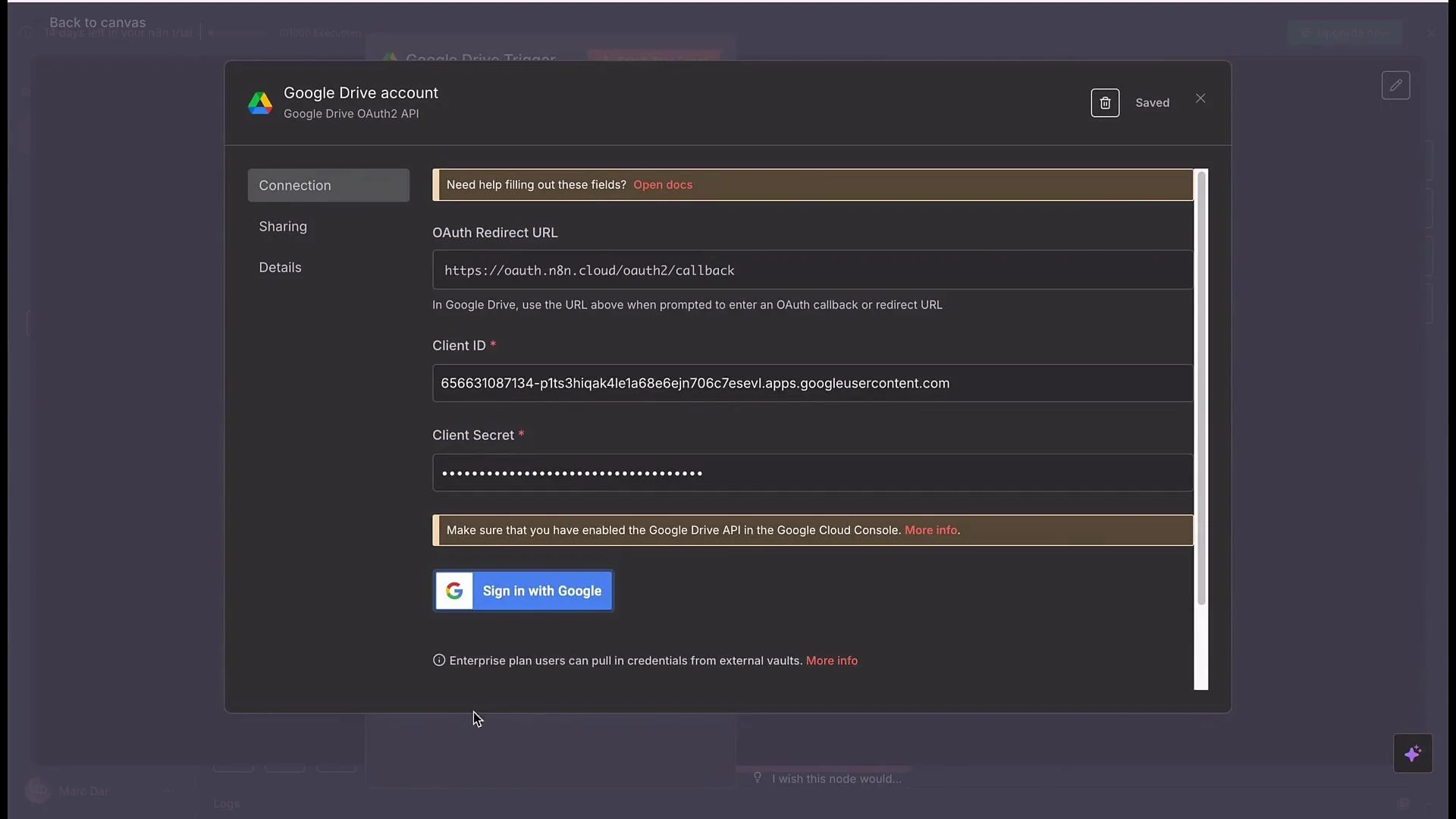The width and height of the screenshot is (1456, 819).
Task: Click the redirect URL hint text below field
Action: 687,305
